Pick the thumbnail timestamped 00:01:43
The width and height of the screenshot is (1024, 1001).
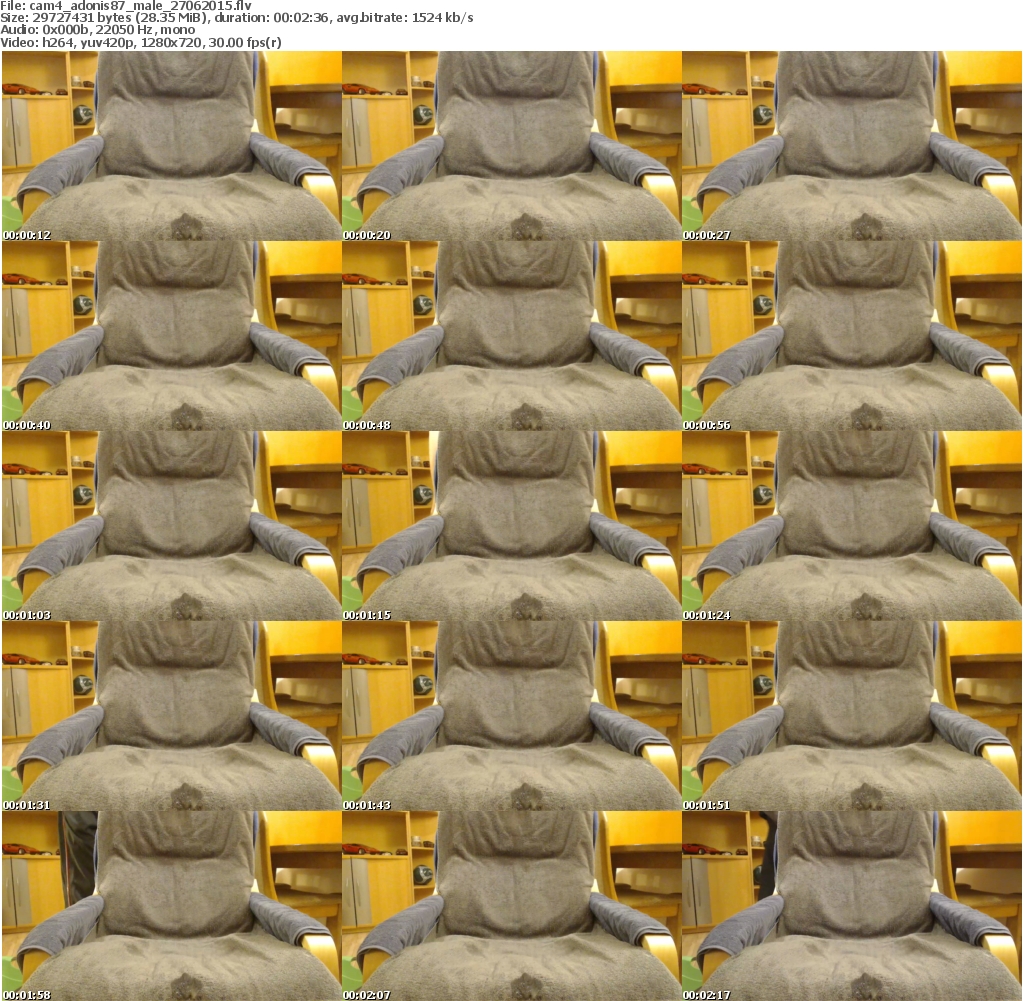coord(512,716)
